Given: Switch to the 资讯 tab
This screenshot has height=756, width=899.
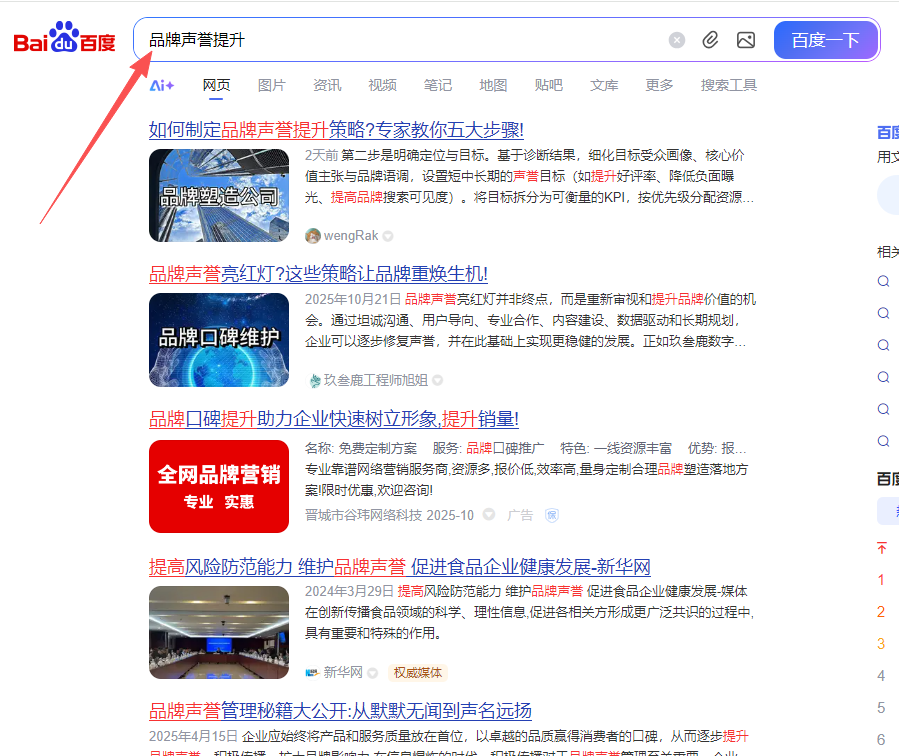Looking at the screenshot, I should tap(327, 86).
